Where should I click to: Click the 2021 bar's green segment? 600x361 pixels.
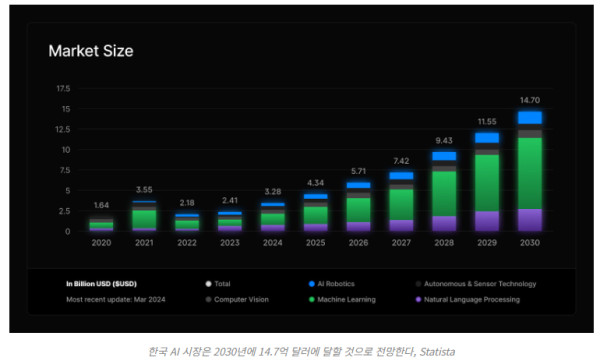(144, 219)
